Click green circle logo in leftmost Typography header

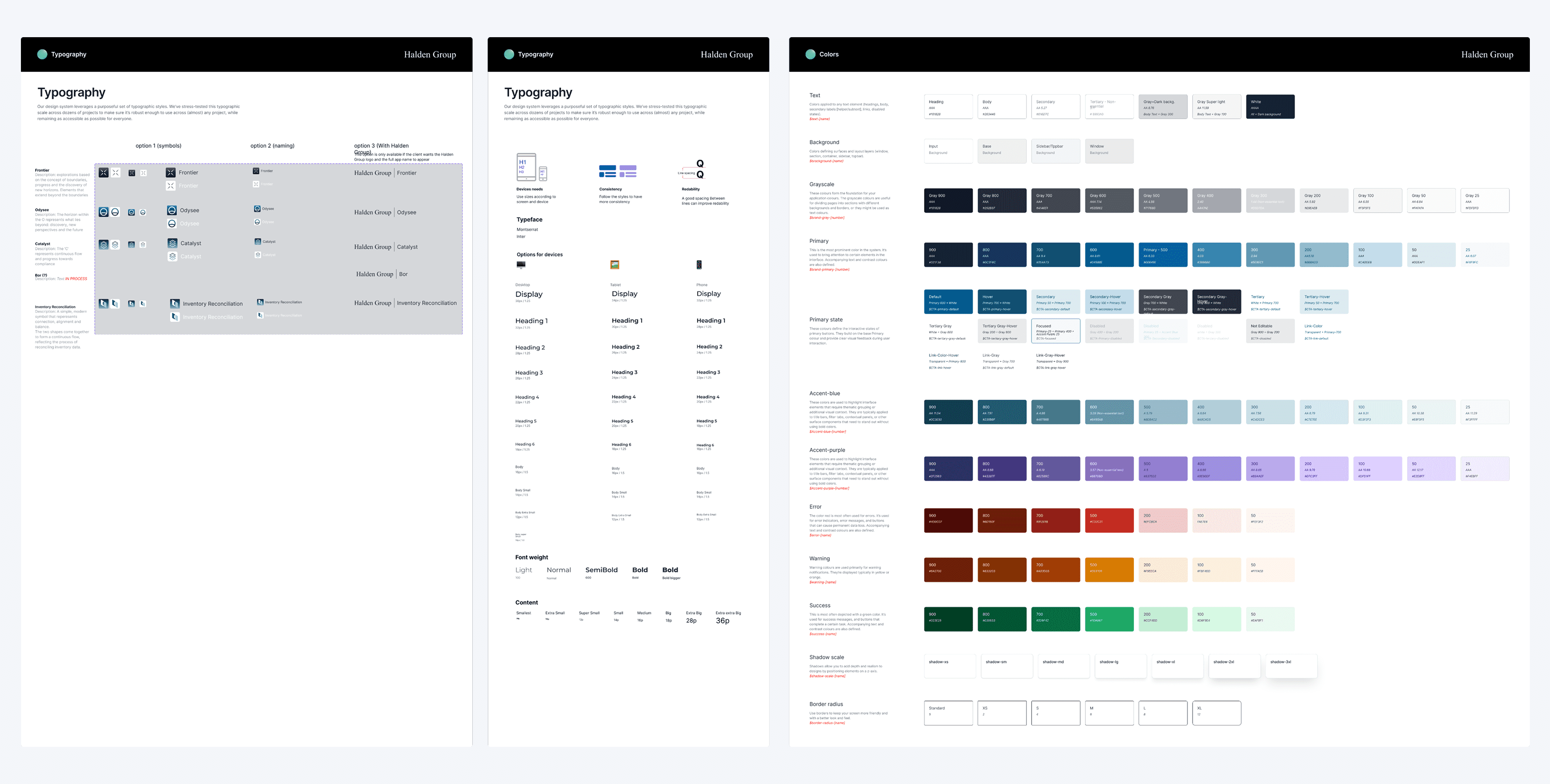pos(42,54)
